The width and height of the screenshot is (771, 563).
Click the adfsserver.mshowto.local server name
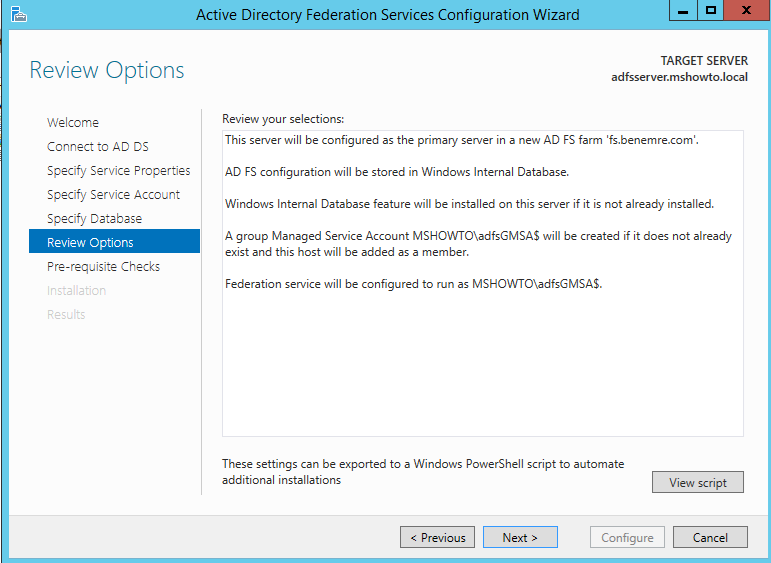[x=680, y=77]
